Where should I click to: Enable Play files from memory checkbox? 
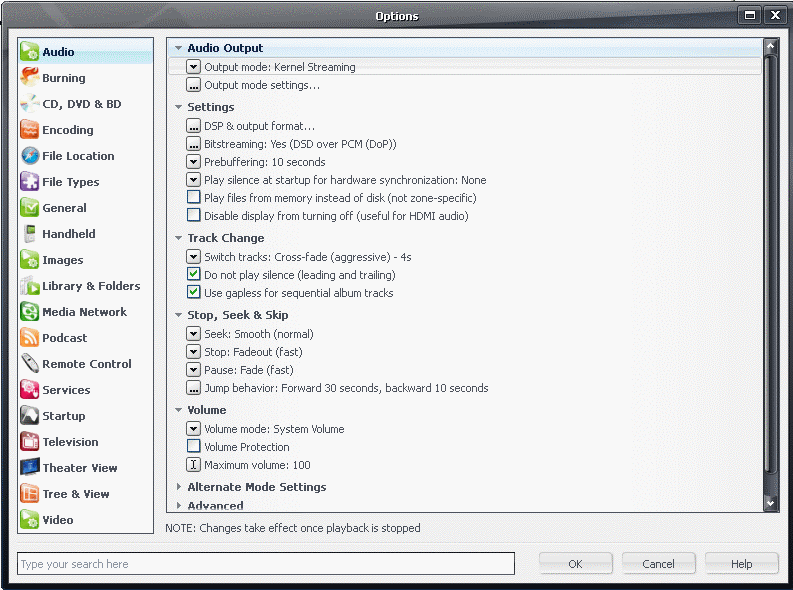point(194,198)
